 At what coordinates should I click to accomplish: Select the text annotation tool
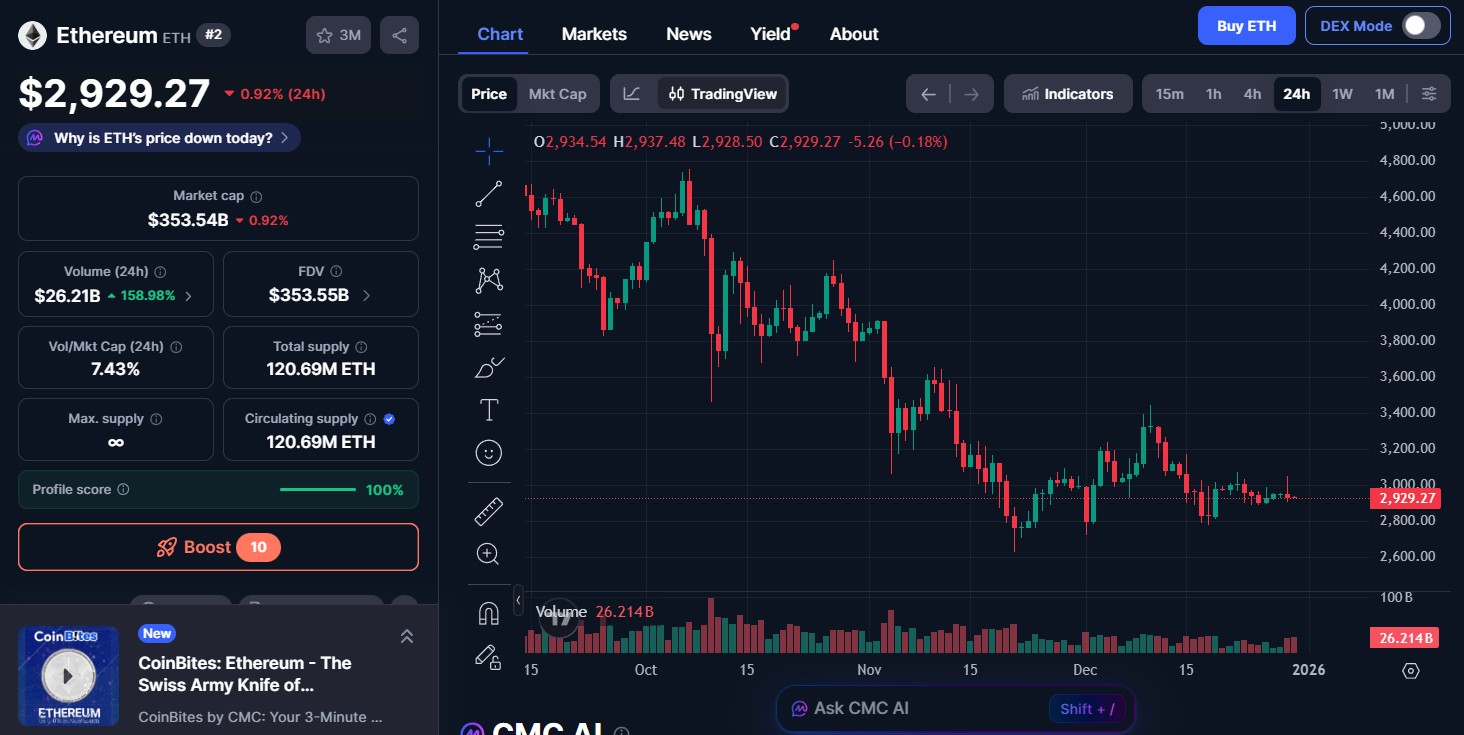point(489,409)
